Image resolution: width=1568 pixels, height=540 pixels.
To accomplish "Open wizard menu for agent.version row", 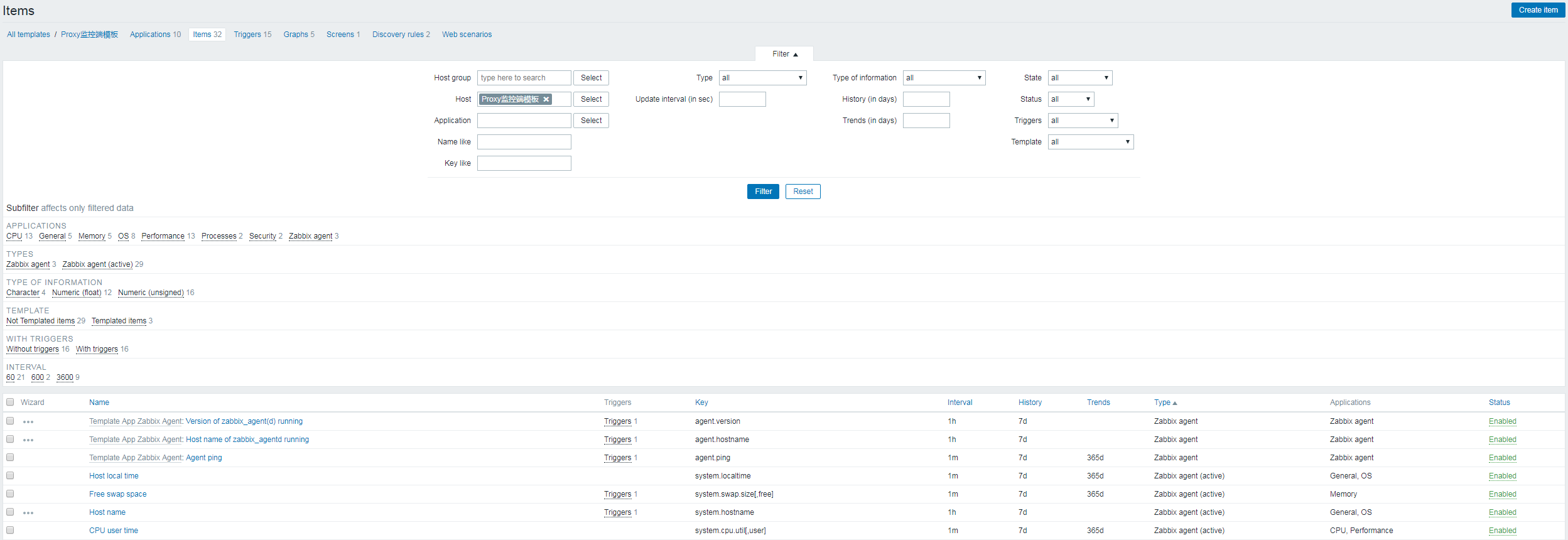I will coord(28,422).
